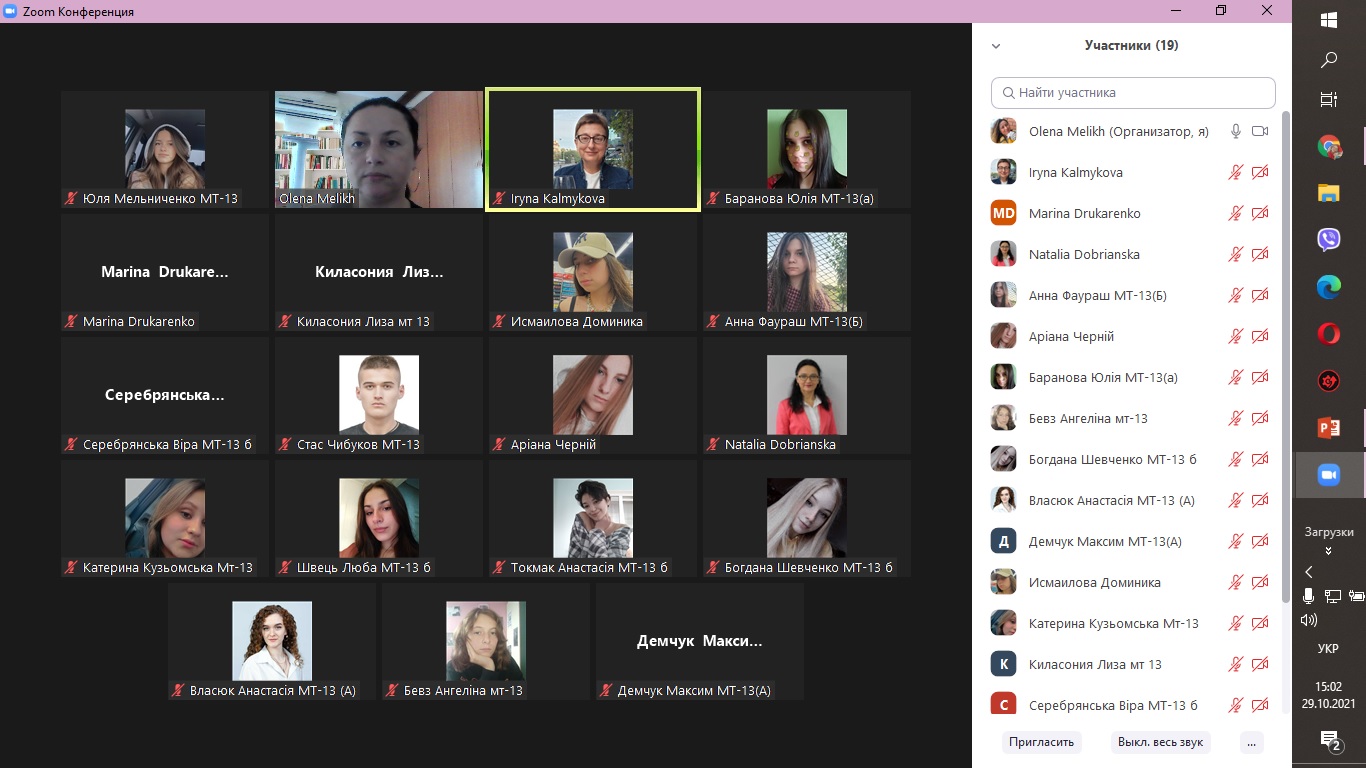Open the participants panel more options menu

(x=1252, y=742)
